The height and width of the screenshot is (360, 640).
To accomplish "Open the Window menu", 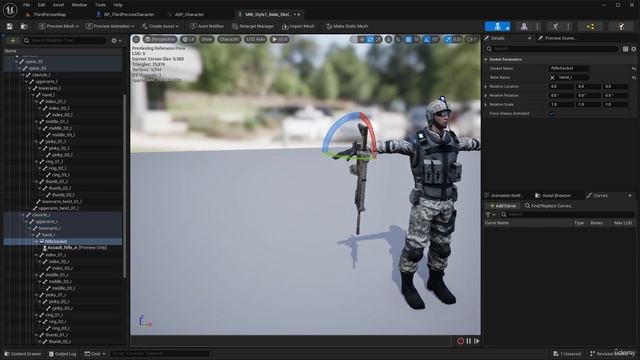I will (79, 5).
